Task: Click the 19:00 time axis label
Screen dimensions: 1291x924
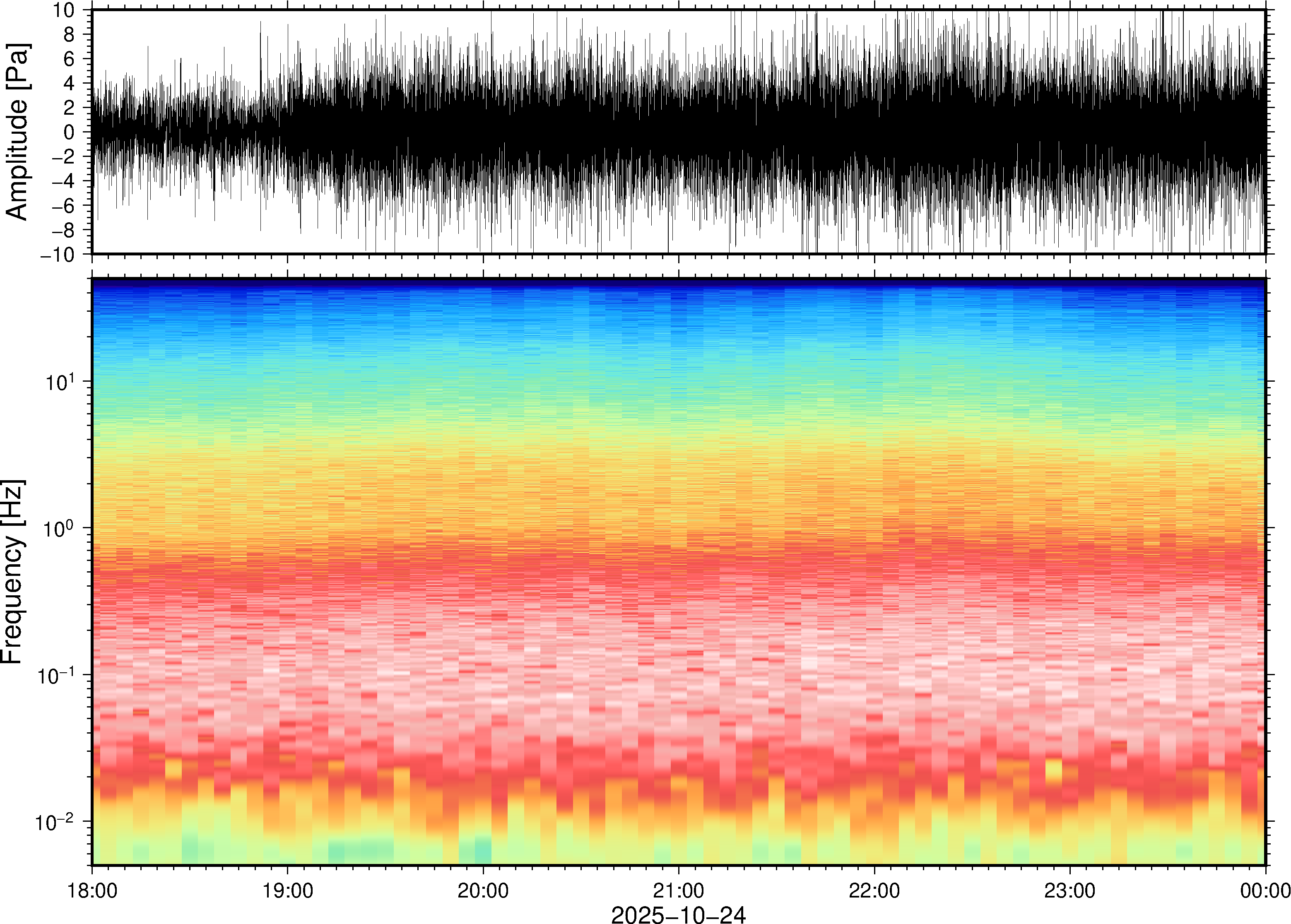Action: [287, 890]
